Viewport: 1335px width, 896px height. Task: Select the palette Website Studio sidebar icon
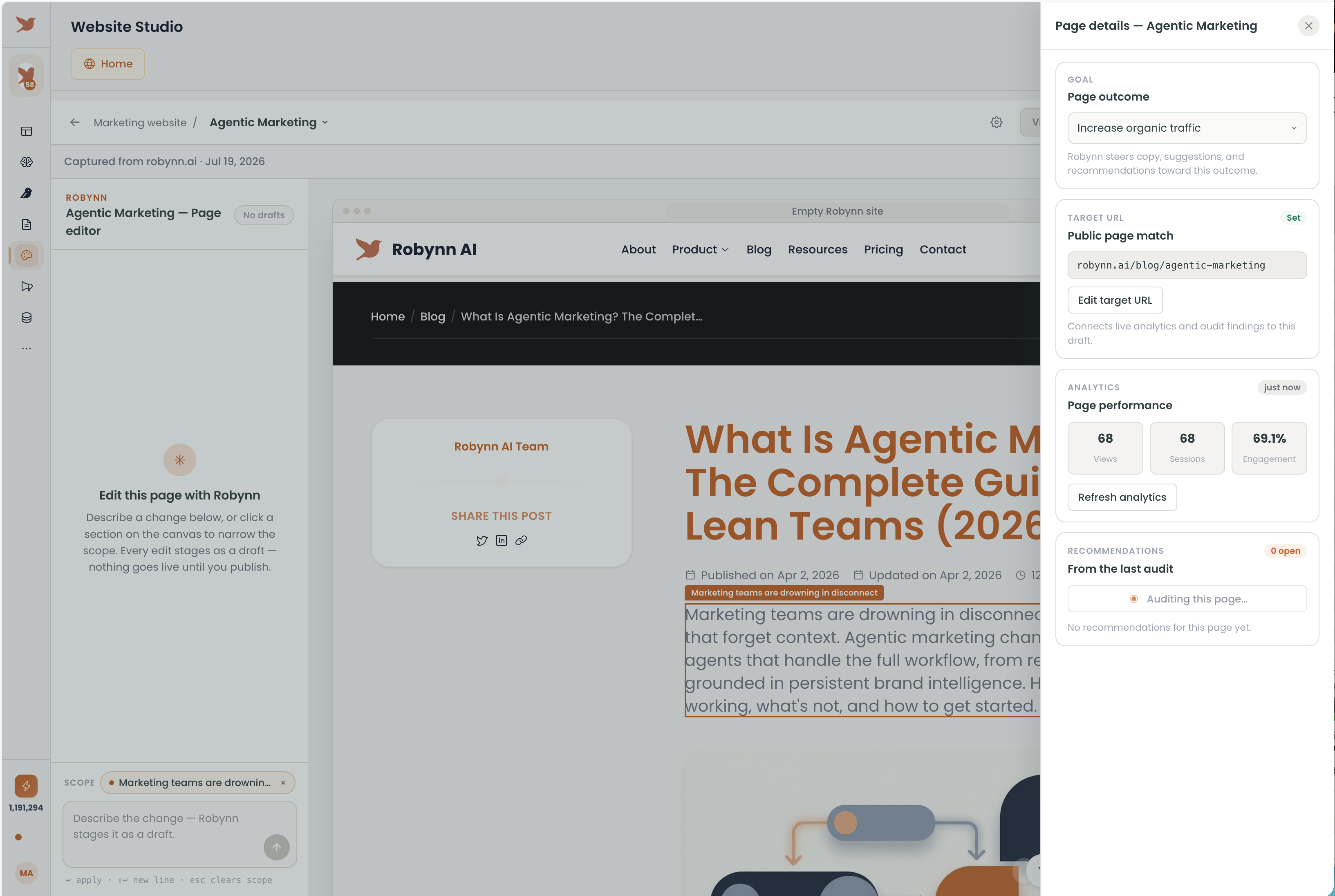click(26, 255)
